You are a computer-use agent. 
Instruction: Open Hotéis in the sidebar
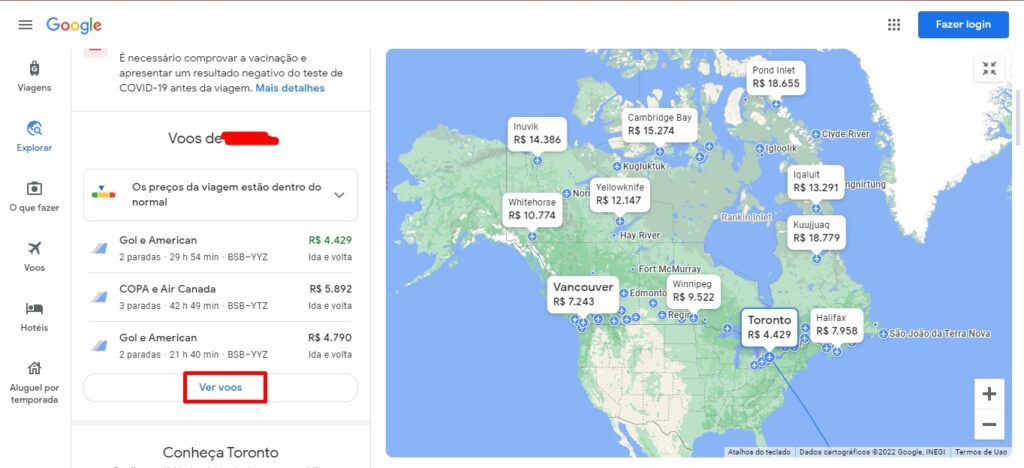click(34, 316)
